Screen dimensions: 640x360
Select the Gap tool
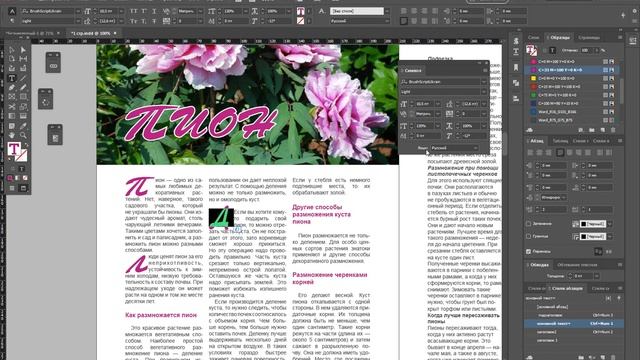pos(23,59)
